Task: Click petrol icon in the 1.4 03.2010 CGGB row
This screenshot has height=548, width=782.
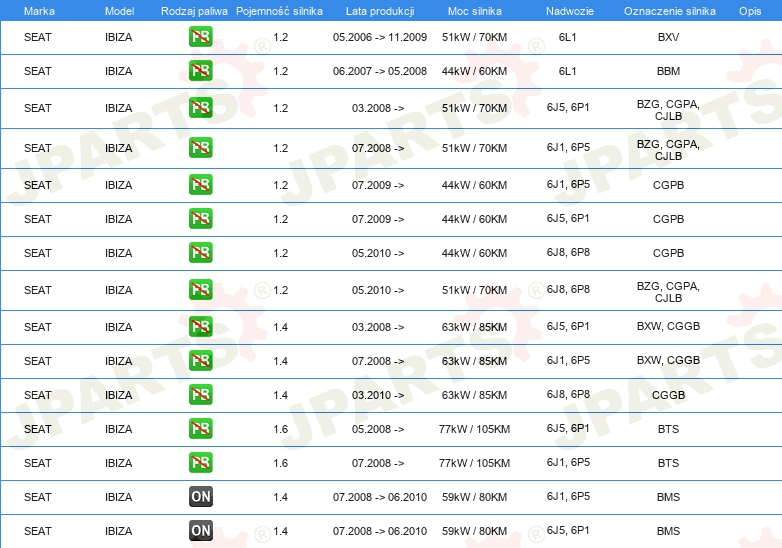Action: [x=200, y=395]
